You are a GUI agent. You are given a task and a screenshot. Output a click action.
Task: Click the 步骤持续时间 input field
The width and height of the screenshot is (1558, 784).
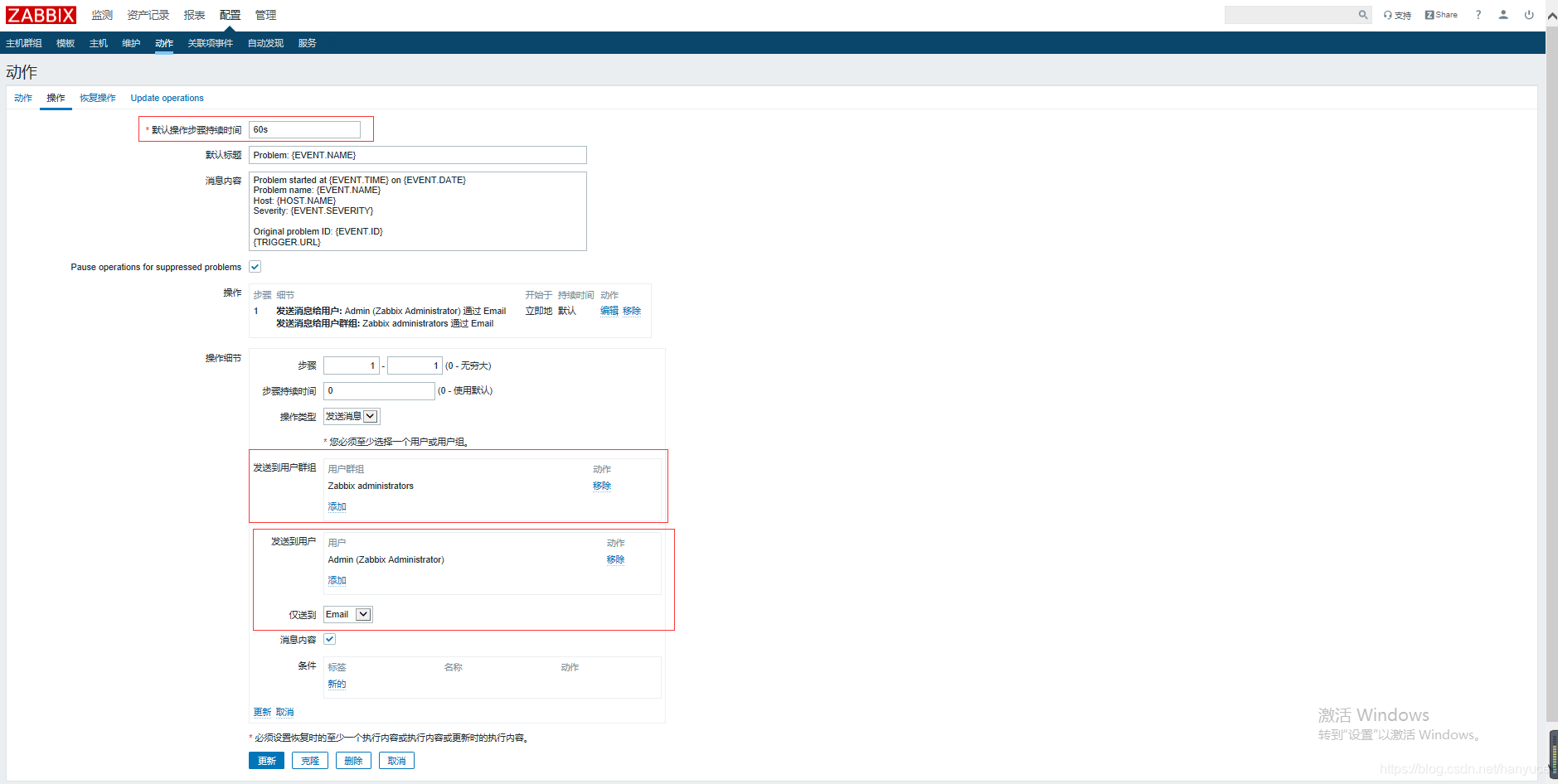coord(379,390)
